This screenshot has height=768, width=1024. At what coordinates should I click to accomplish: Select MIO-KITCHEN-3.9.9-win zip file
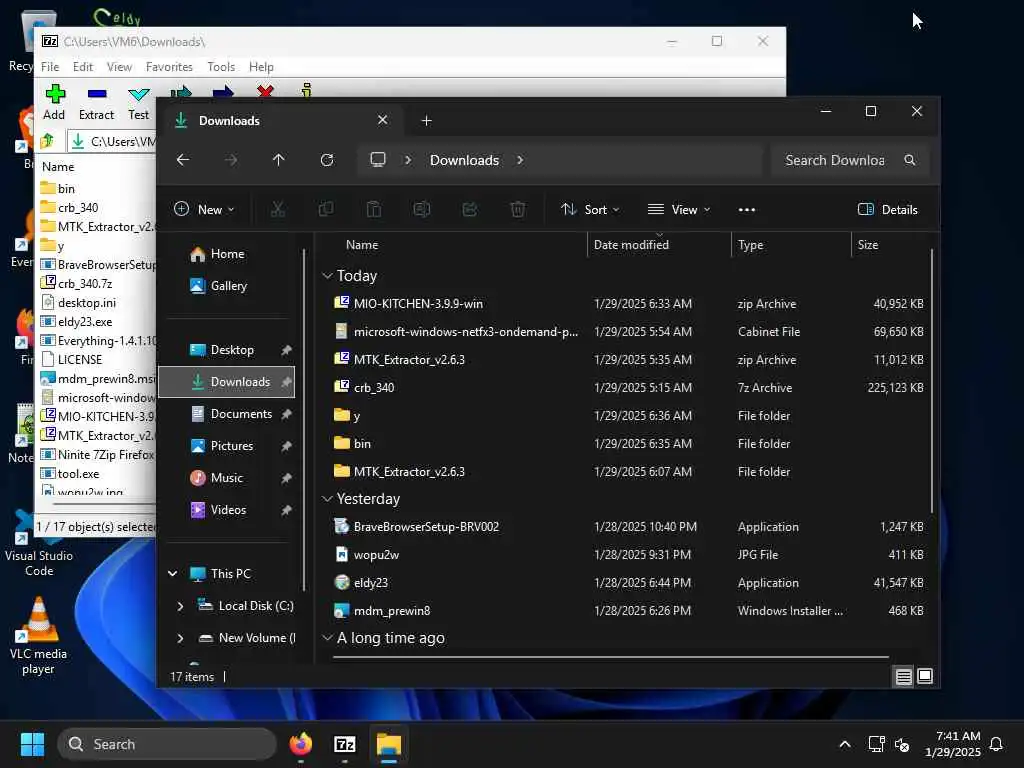click(x=628, y=304)
